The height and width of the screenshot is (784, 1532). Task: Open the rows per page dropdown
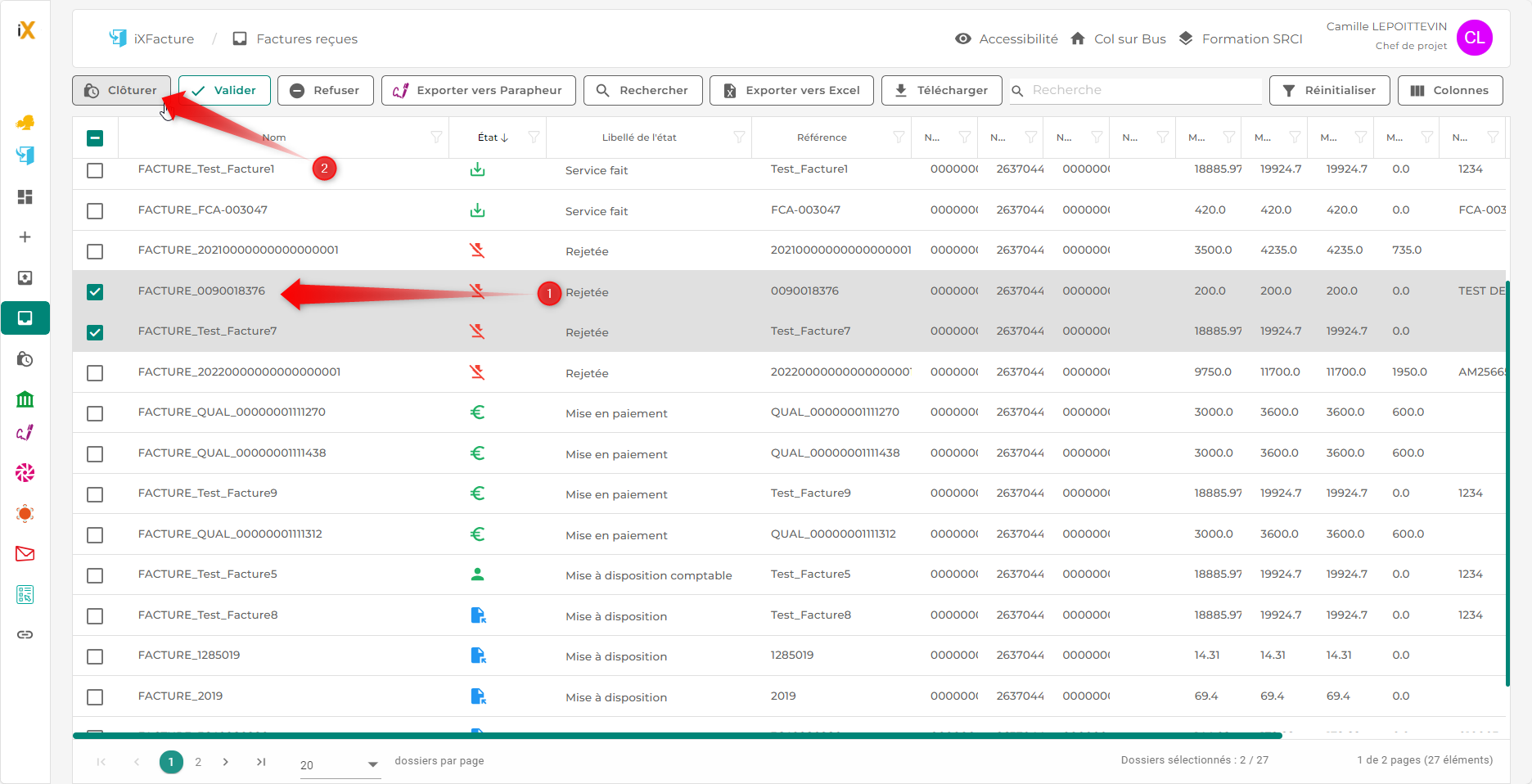click(339, 764)
